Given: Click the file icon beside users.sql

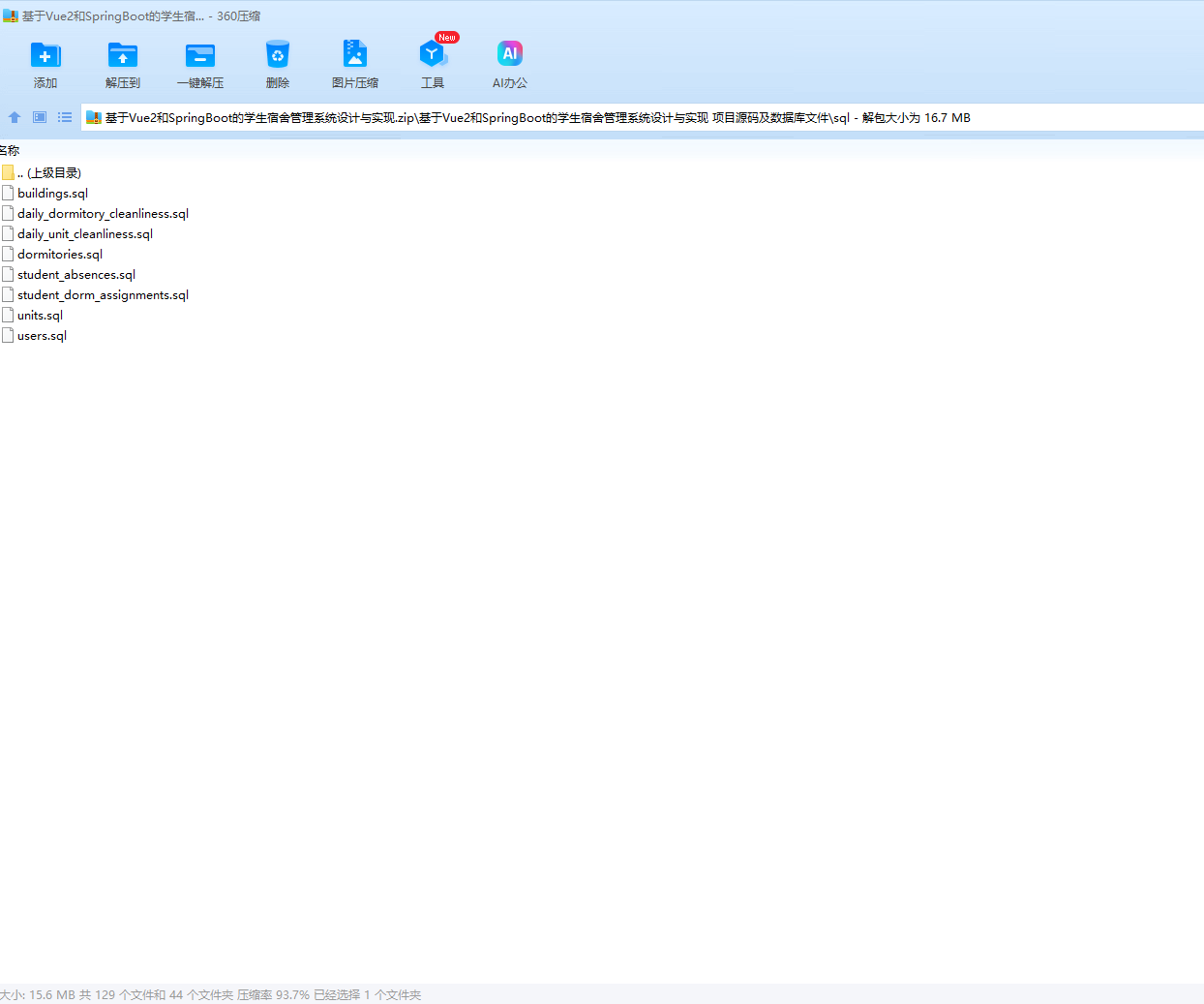Looking at the screenshot, I should click(x=8, y=335).
